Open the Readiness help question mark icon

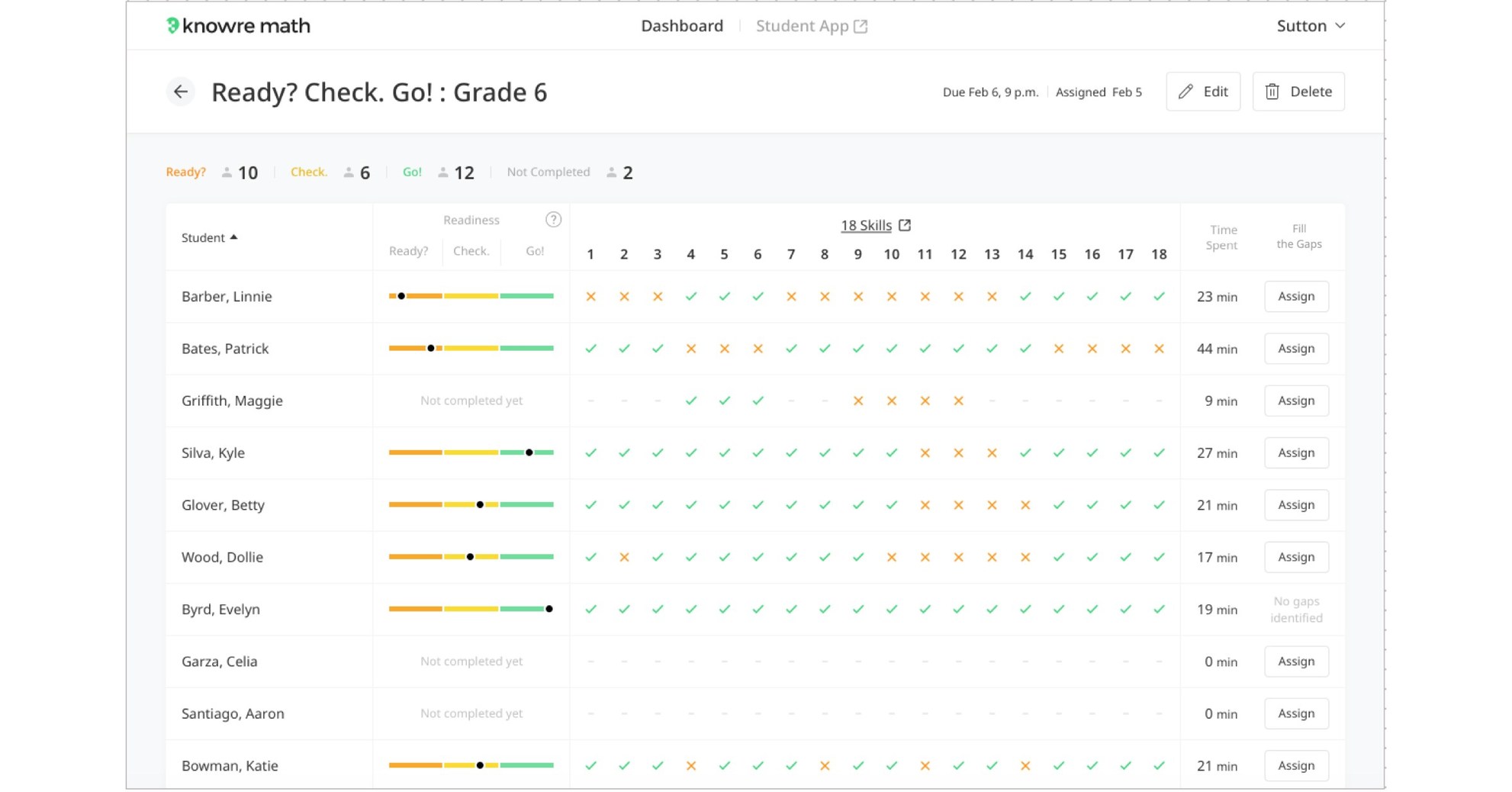point(553,219)
